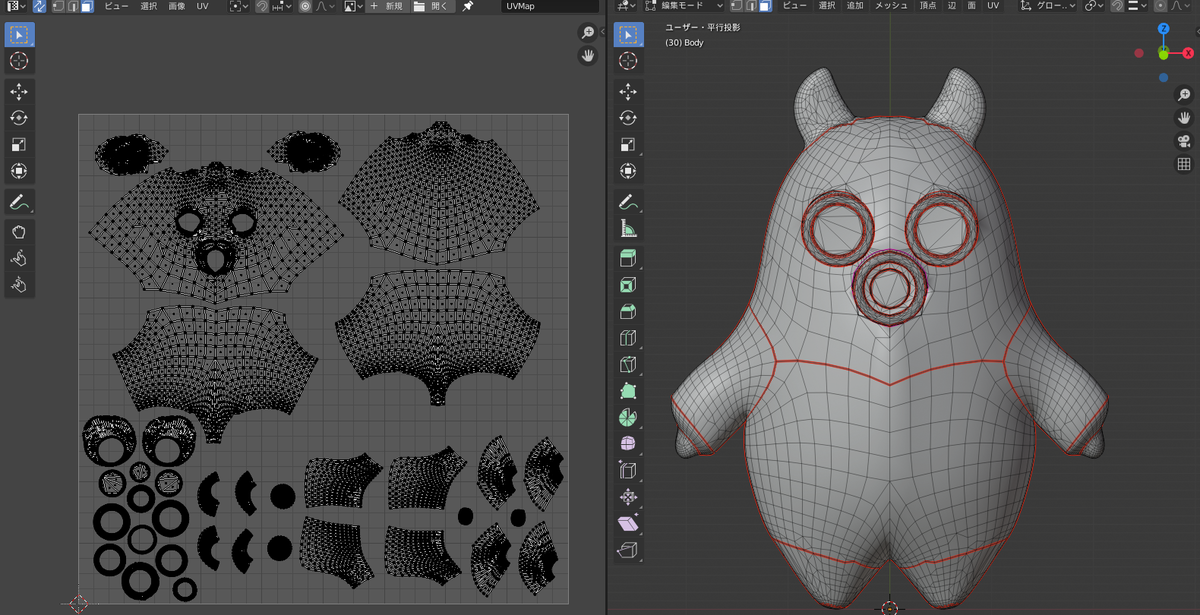Open the UV editor type dropdown
This screenshot has width=1200, height=615.
pos(15,6)
